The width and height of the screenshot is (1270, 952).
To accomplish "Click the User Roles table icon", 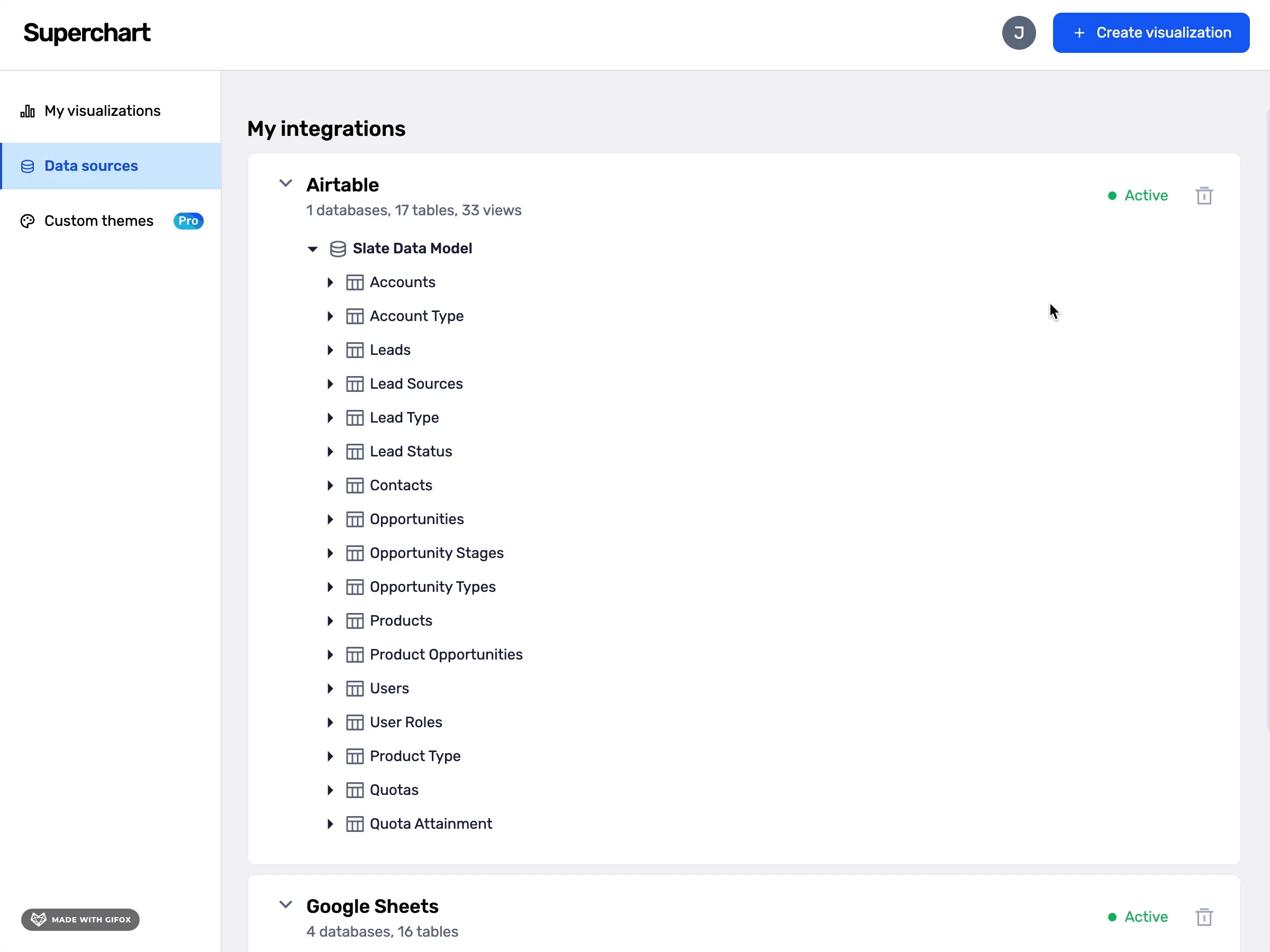I will tap(355, 722).
